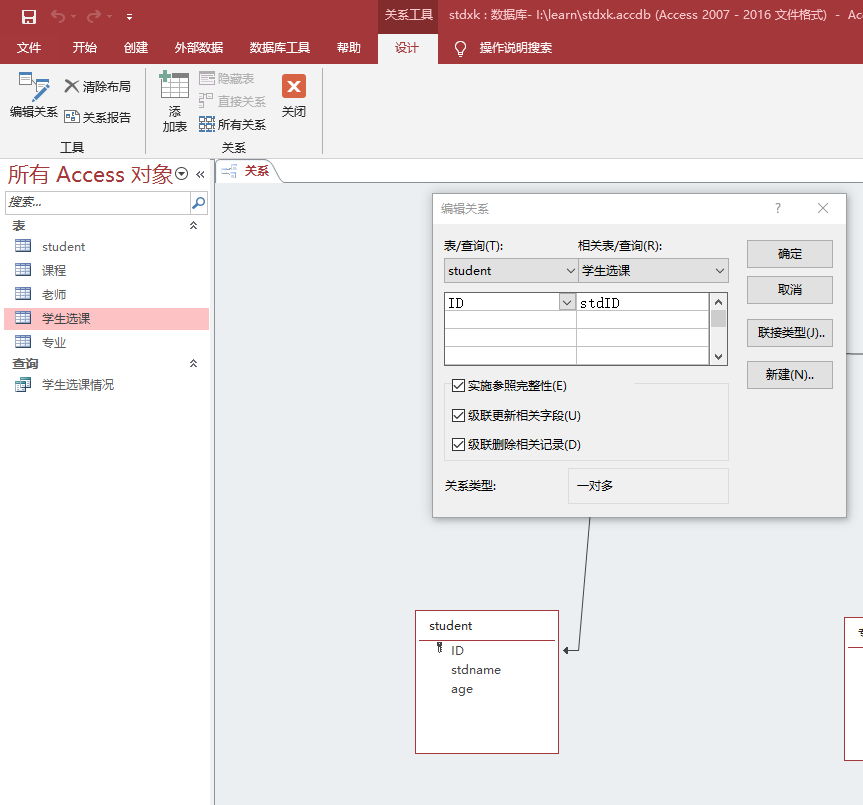
Task: Click 隐藏表 in the ribbon
Action: click(x=227, y=79)
